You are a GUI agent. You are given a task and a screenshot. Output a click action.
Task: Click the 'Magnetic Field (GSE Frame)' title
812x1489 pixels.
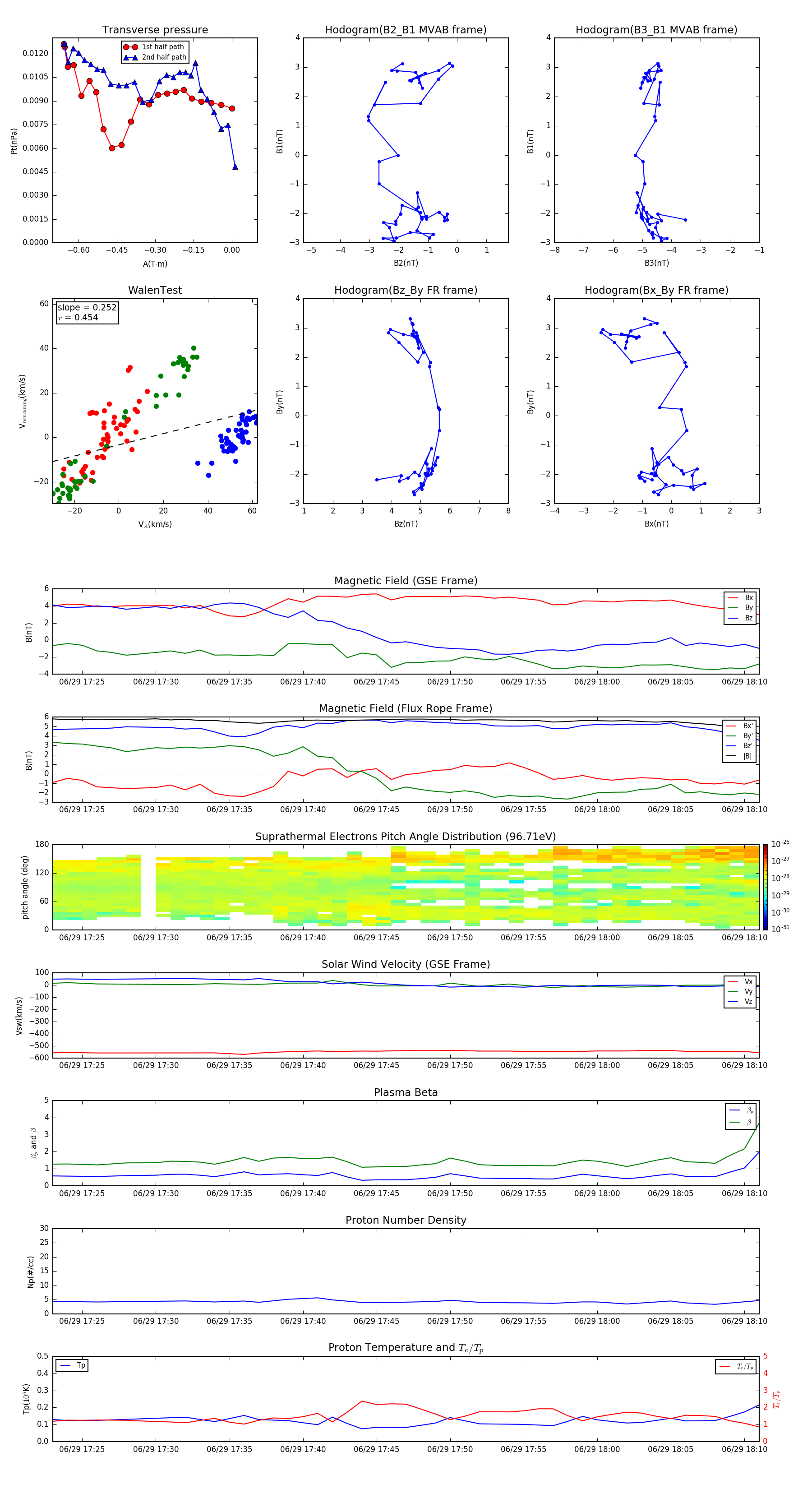(x=406, y=581)
